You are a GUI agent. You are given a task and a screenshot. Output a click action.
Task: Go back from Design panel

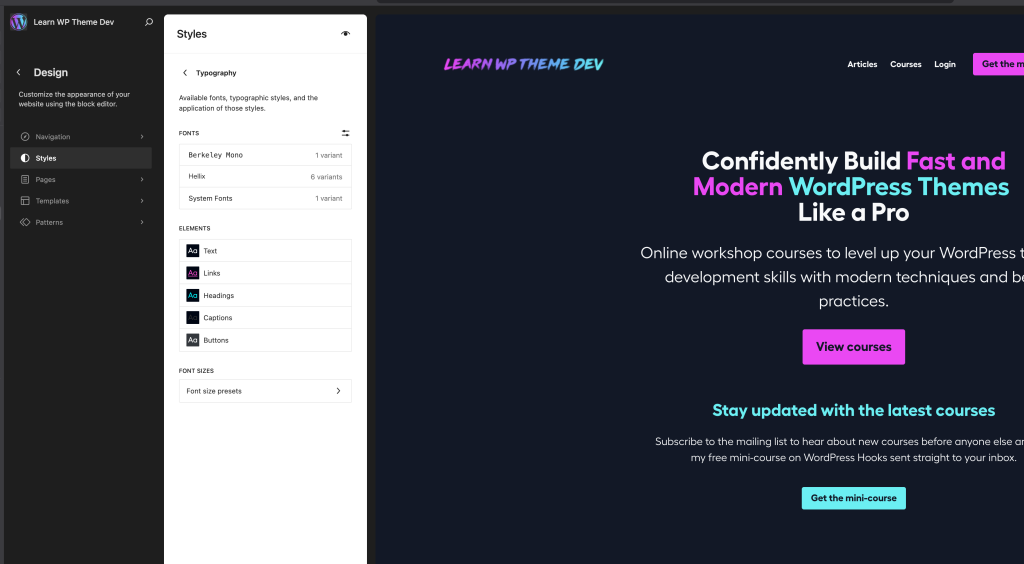[x=18, y=72]
